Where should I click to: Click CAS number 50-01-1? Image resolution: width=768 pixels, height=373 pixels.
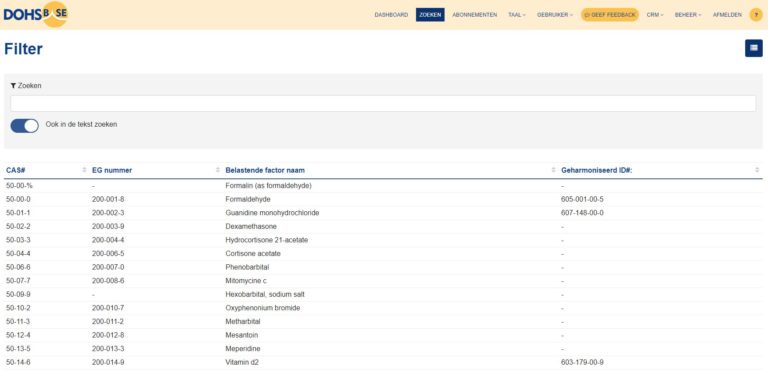coord(18,213)
